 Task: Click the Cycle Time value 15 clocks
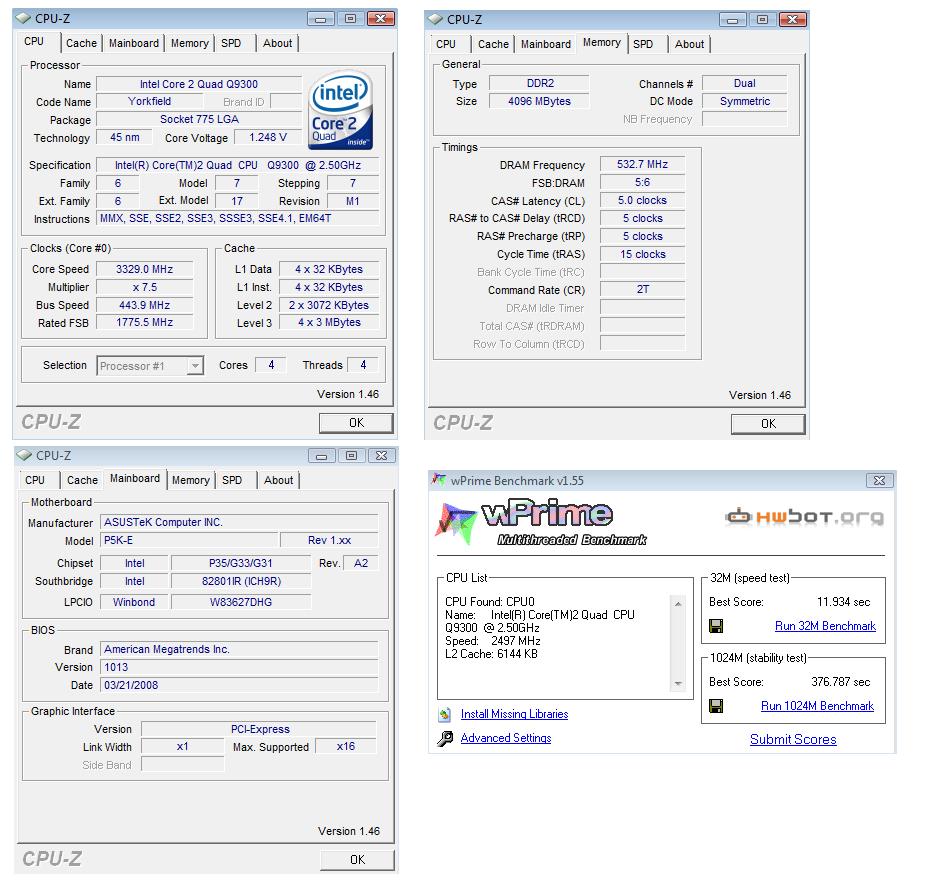tap(642, 254)
